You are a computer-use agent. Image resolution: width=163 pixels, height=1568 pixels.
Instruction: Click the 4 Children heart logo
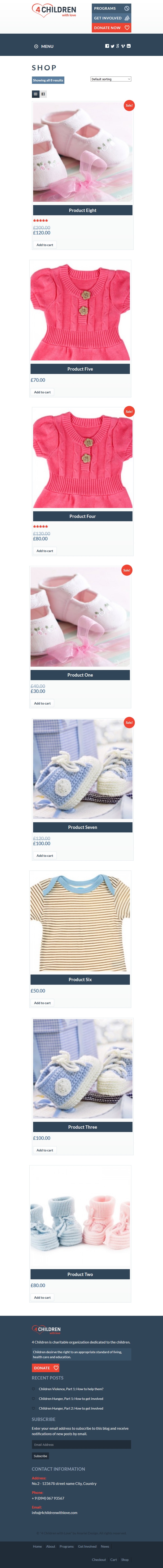click(54, 10)
